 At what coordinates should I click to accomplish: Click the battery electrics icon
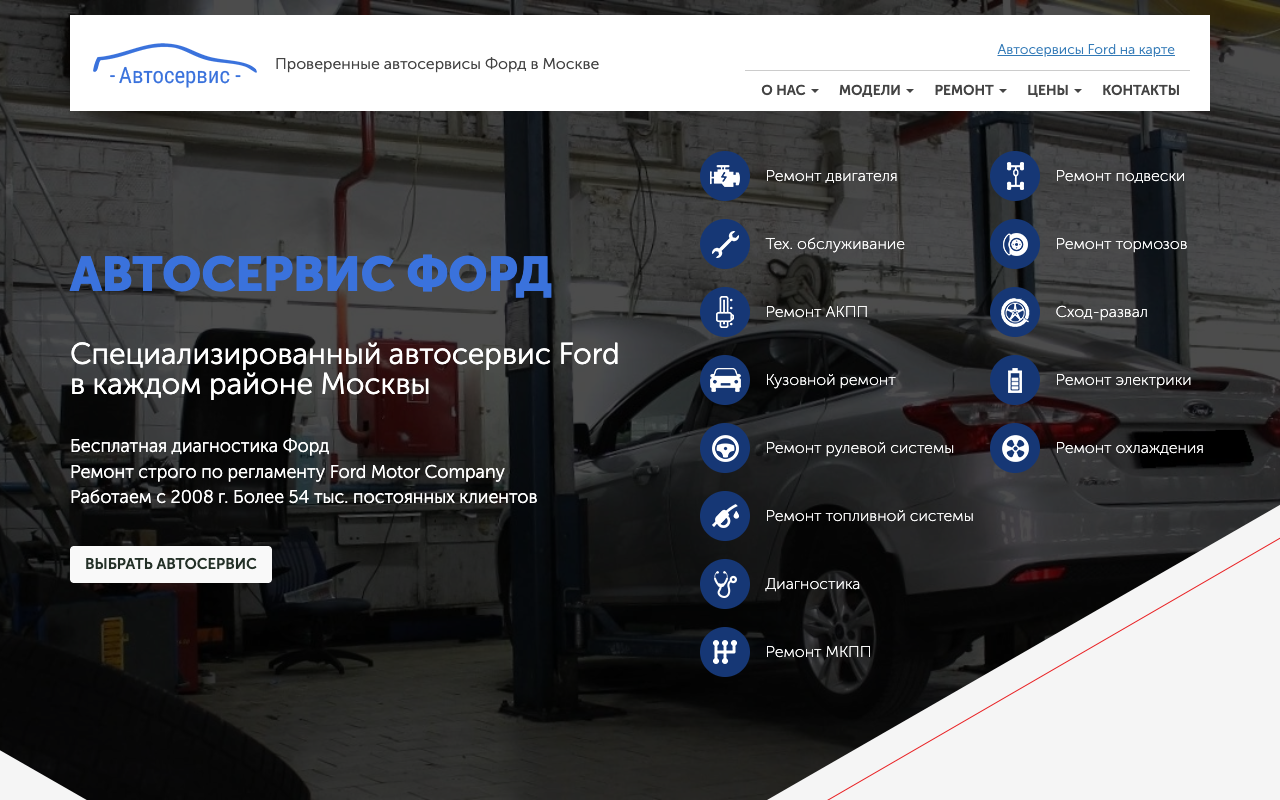(x=1015, y=380)
